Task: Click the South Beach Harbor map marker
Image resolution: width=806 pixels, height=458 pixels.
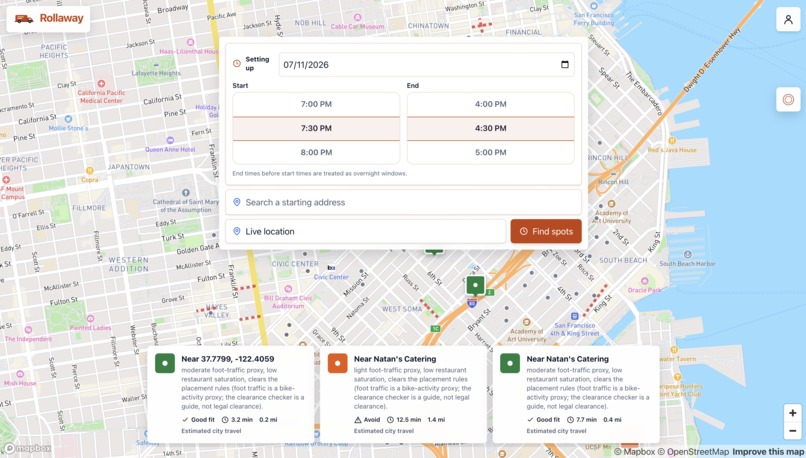Action: pyautogui.click(x=688, y=254)
